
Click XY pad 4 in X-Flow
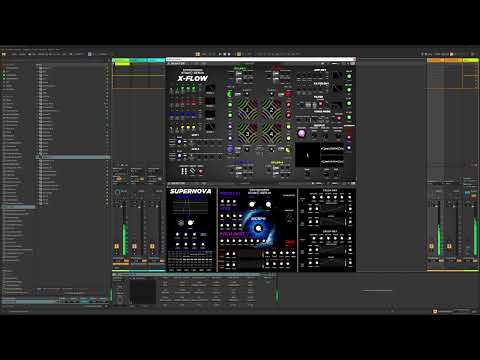(x=271, y=133)
